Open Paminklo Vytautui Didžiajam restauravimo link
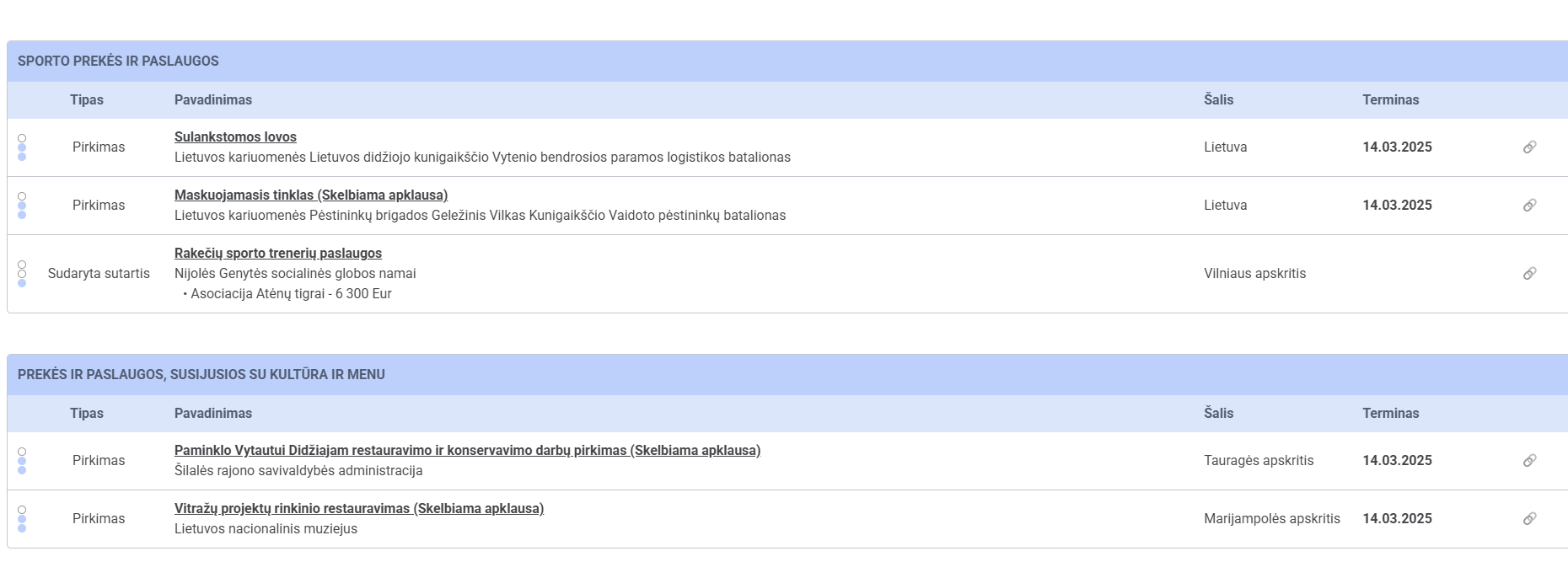Screen dimensions: 1568x578 coord(467,451)
